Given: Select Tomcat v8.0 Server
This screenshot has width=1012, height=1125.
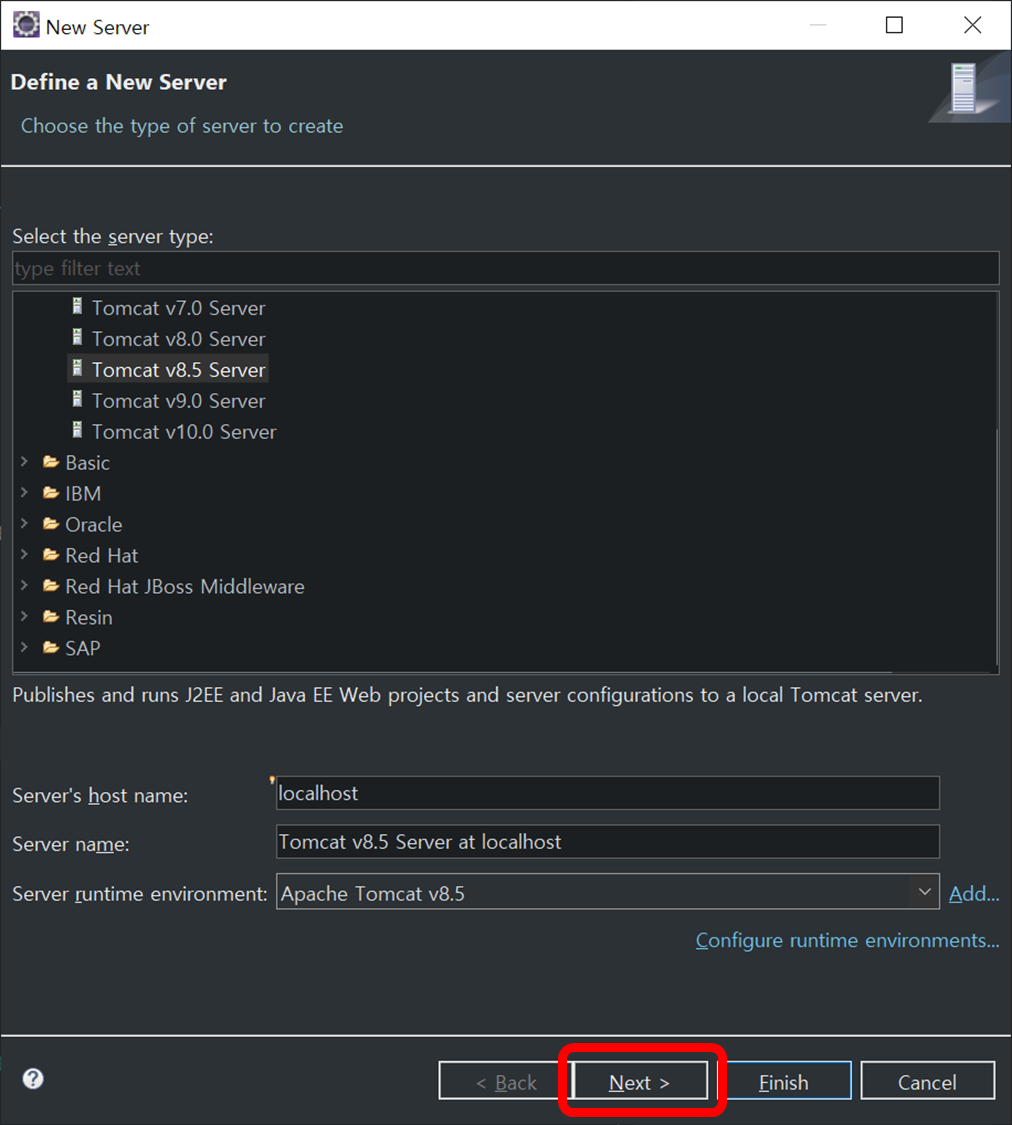Looking at the screenshot, I should 179,339.
